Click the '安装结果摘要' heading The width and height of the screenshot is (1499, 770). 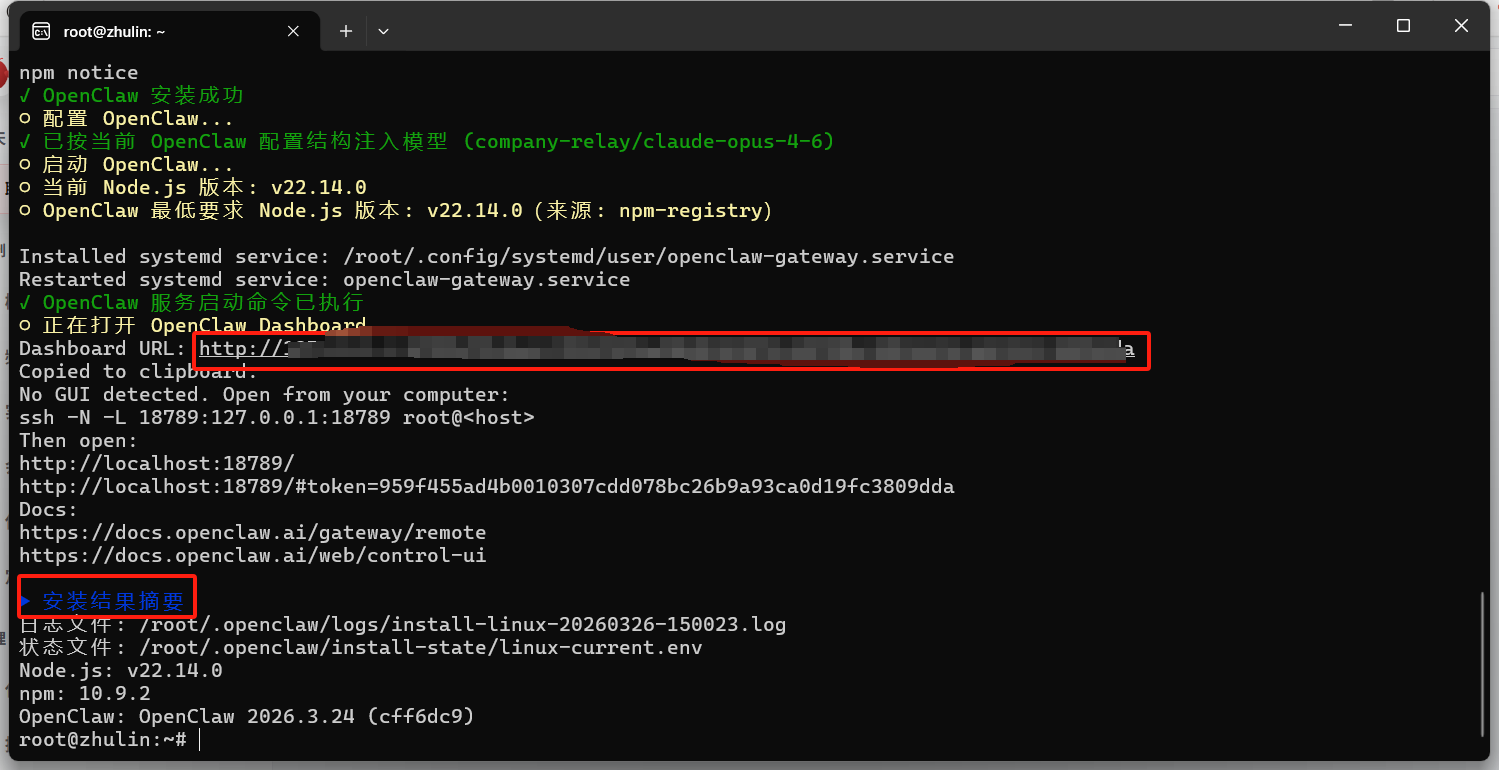pyautogui.click(x=103, y=602)
